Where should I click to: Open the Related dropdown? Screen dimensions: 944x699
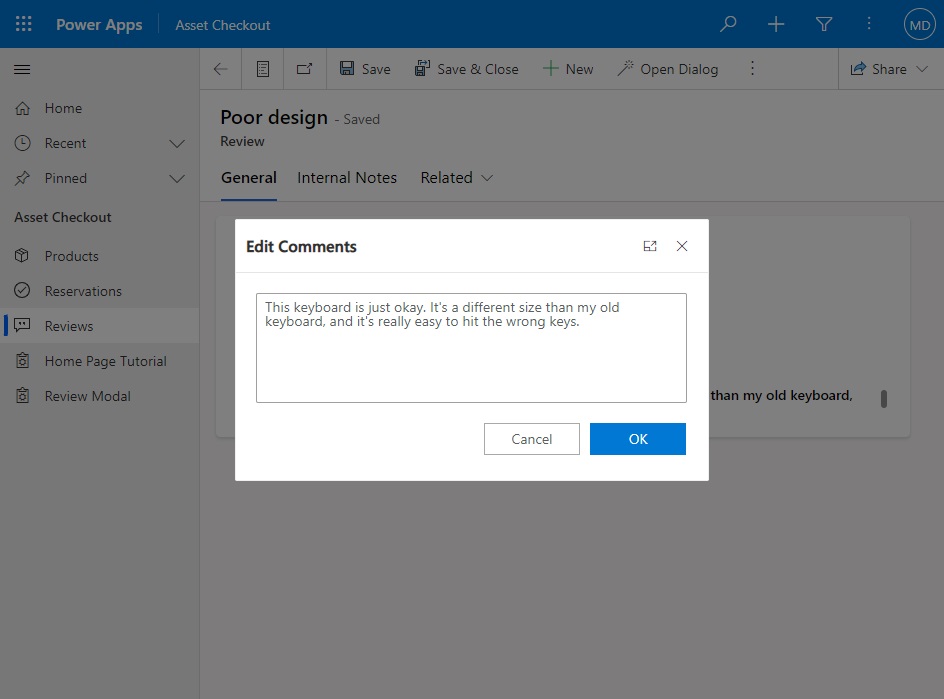[x=456, y=177]
